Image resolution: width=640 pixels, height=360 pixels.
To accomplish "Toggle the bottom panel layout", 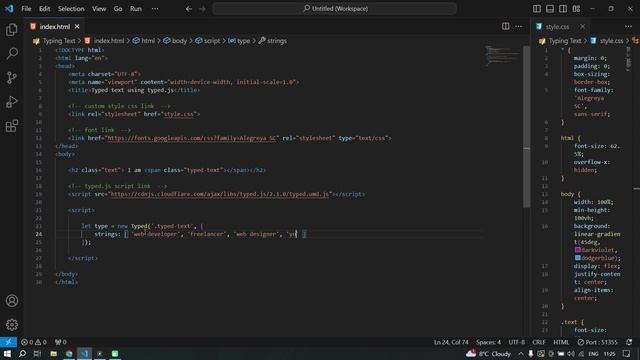I will (x=550, y=9).
